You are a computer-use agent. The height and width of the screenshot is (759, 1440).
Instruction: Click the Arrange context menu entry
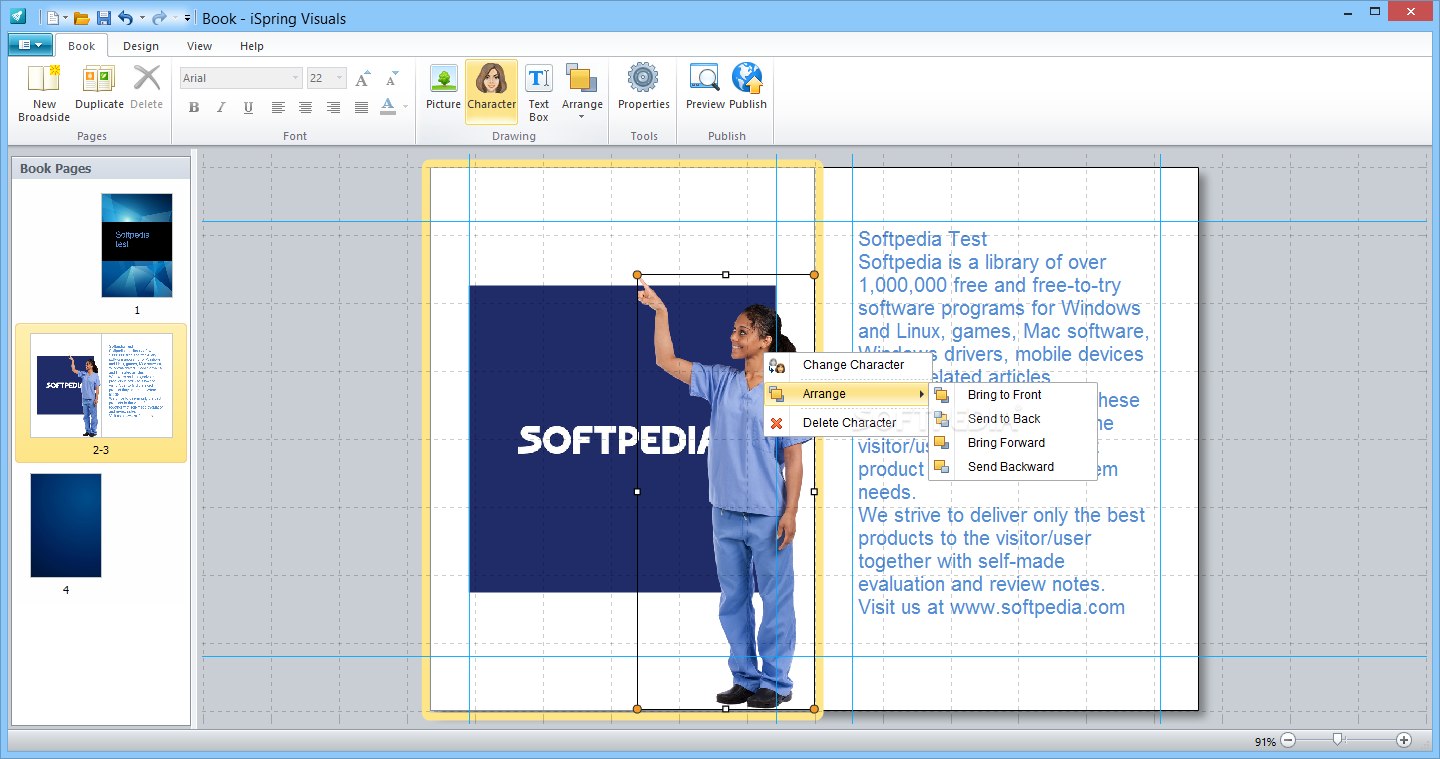(x=848, y=394)
